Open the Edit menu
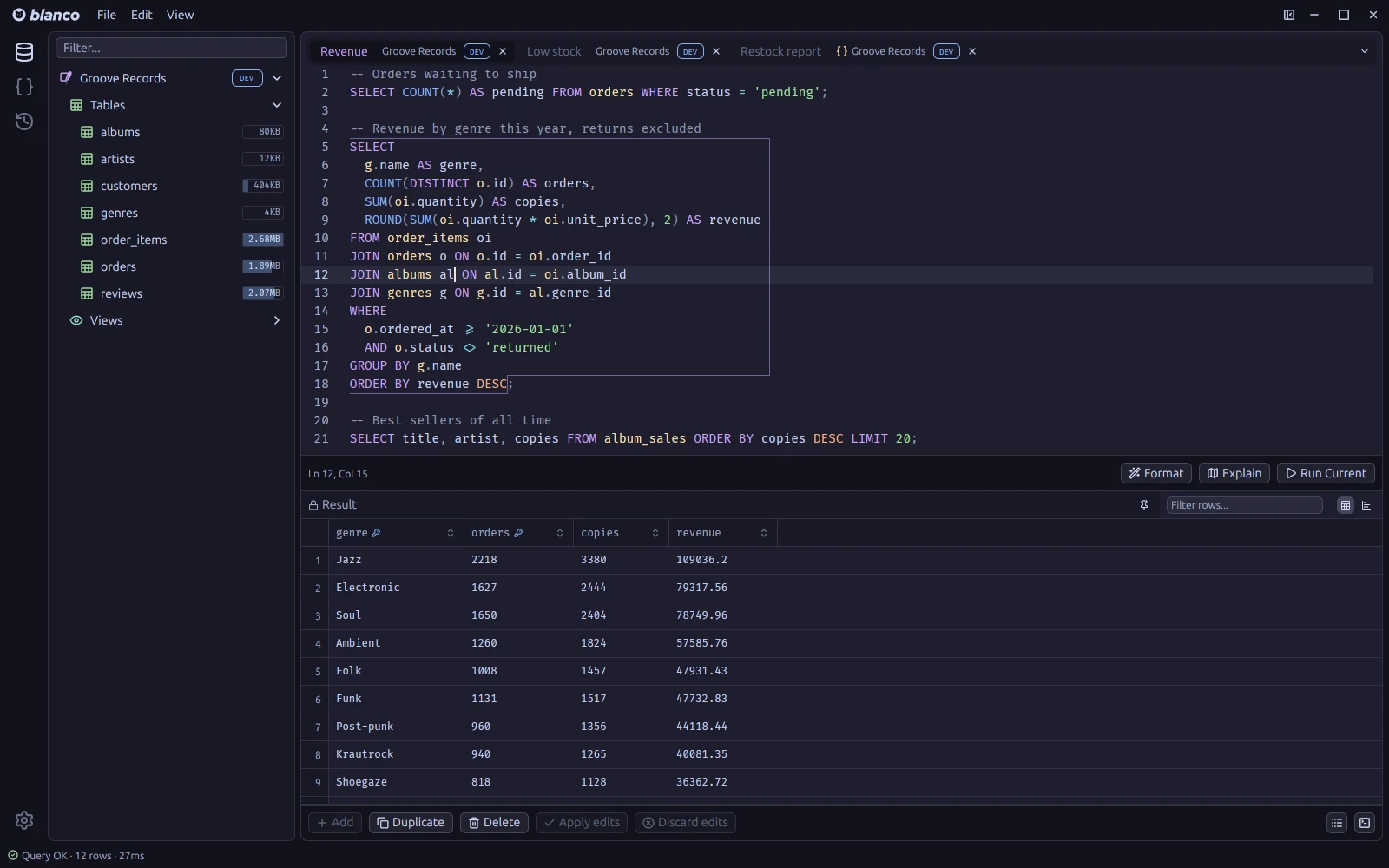The height and width of the screenshot is (868, 1389). pos(142,15)
